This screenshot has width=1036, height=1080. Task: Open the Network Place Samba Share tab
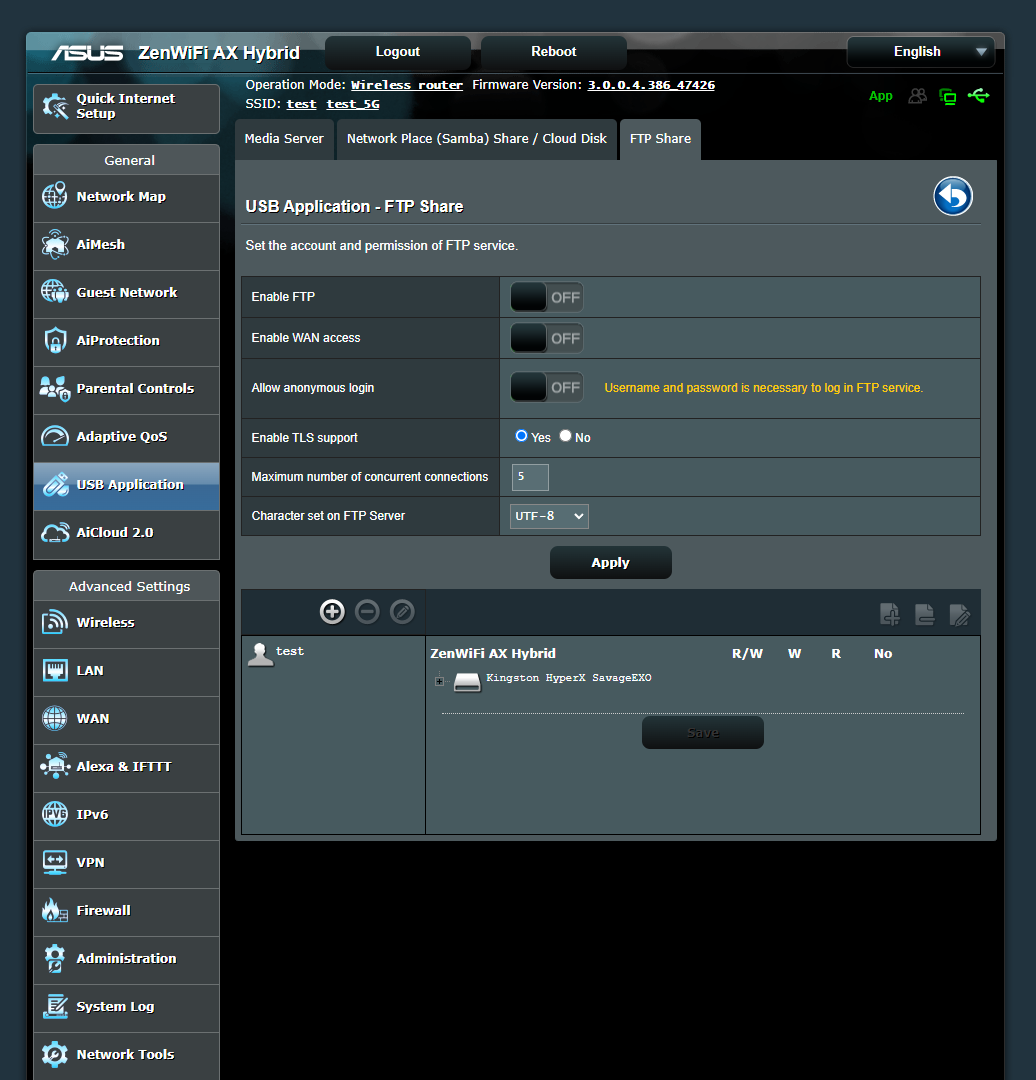coord(477,139)
